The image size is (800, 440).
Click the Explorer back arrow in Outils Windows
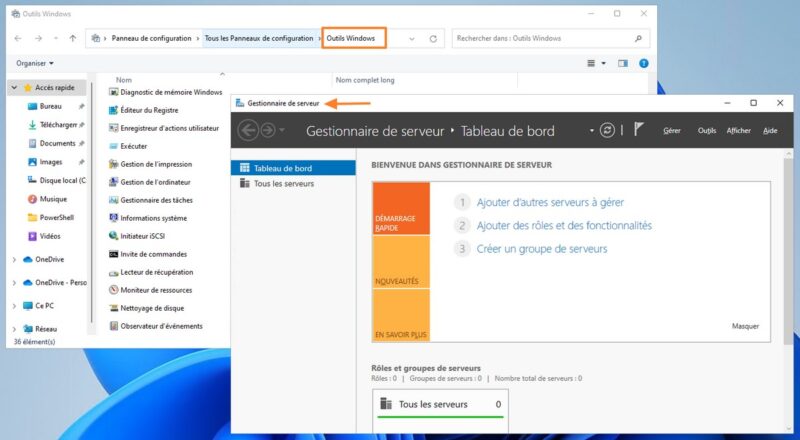18,38
